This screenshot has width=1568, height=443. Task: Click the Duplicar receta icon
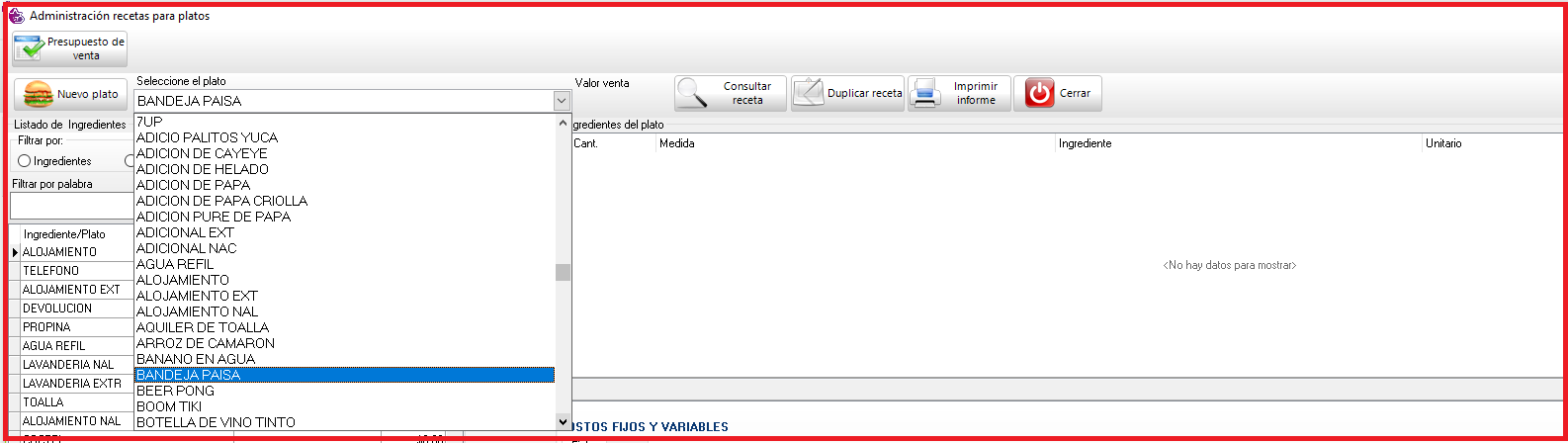click(809, 94)
